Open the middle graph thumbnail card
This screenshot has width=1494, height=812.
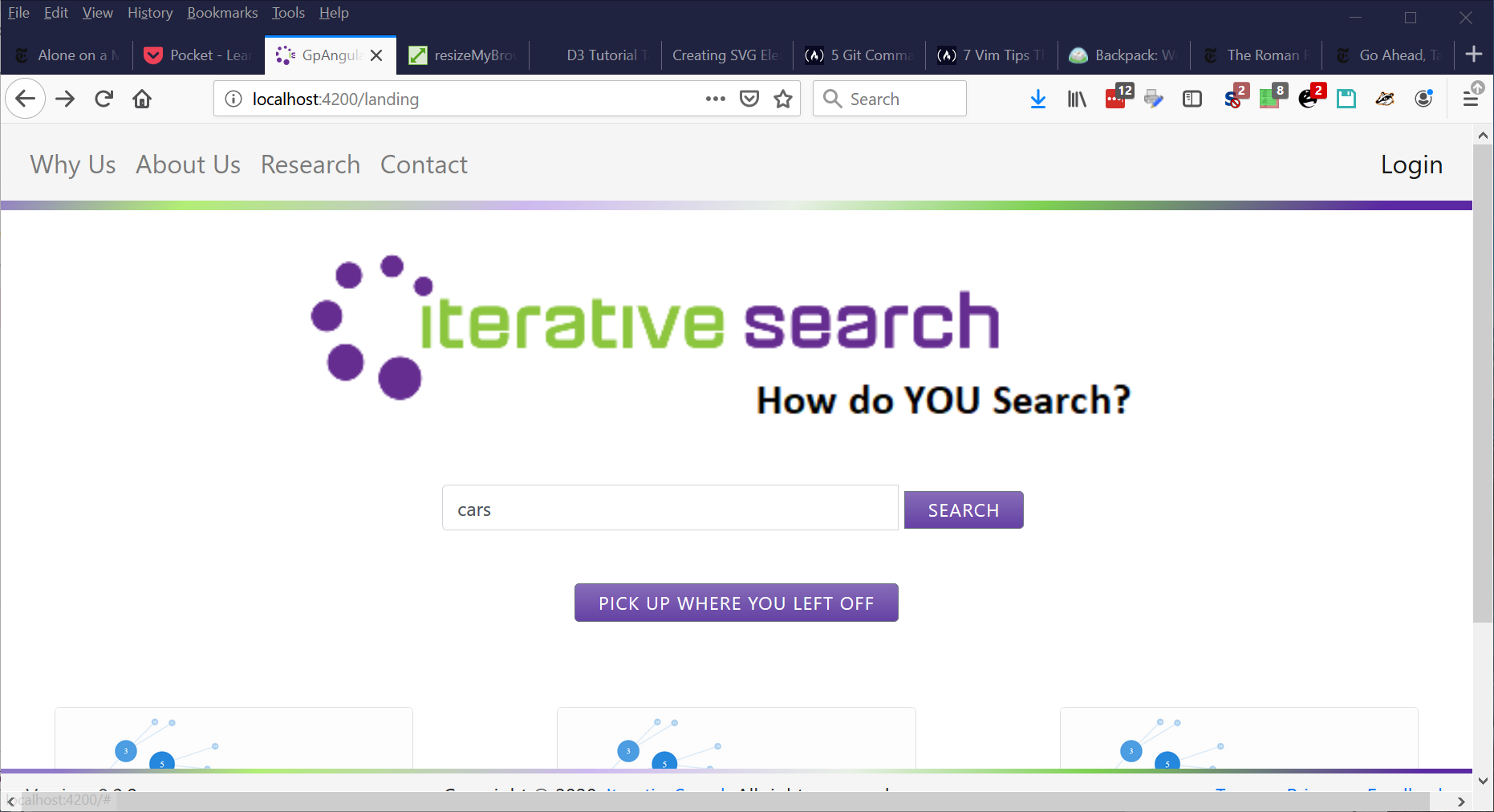736,739
